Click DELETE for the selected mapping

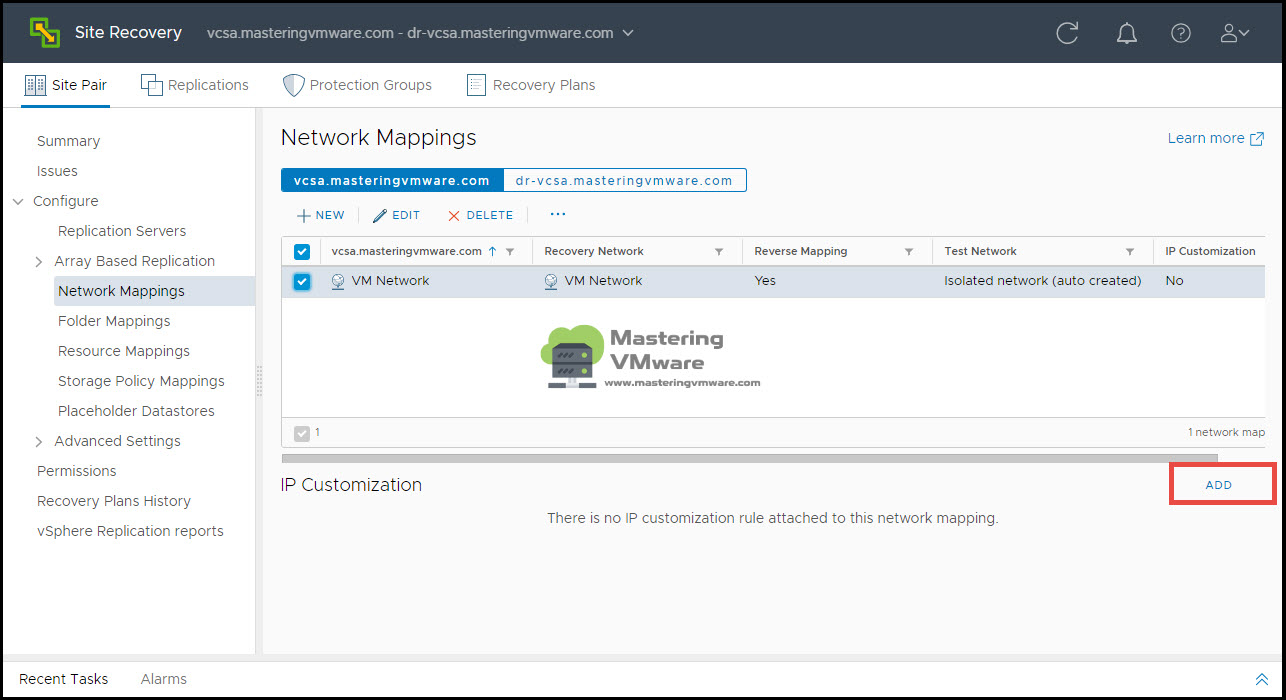point(480,215)
